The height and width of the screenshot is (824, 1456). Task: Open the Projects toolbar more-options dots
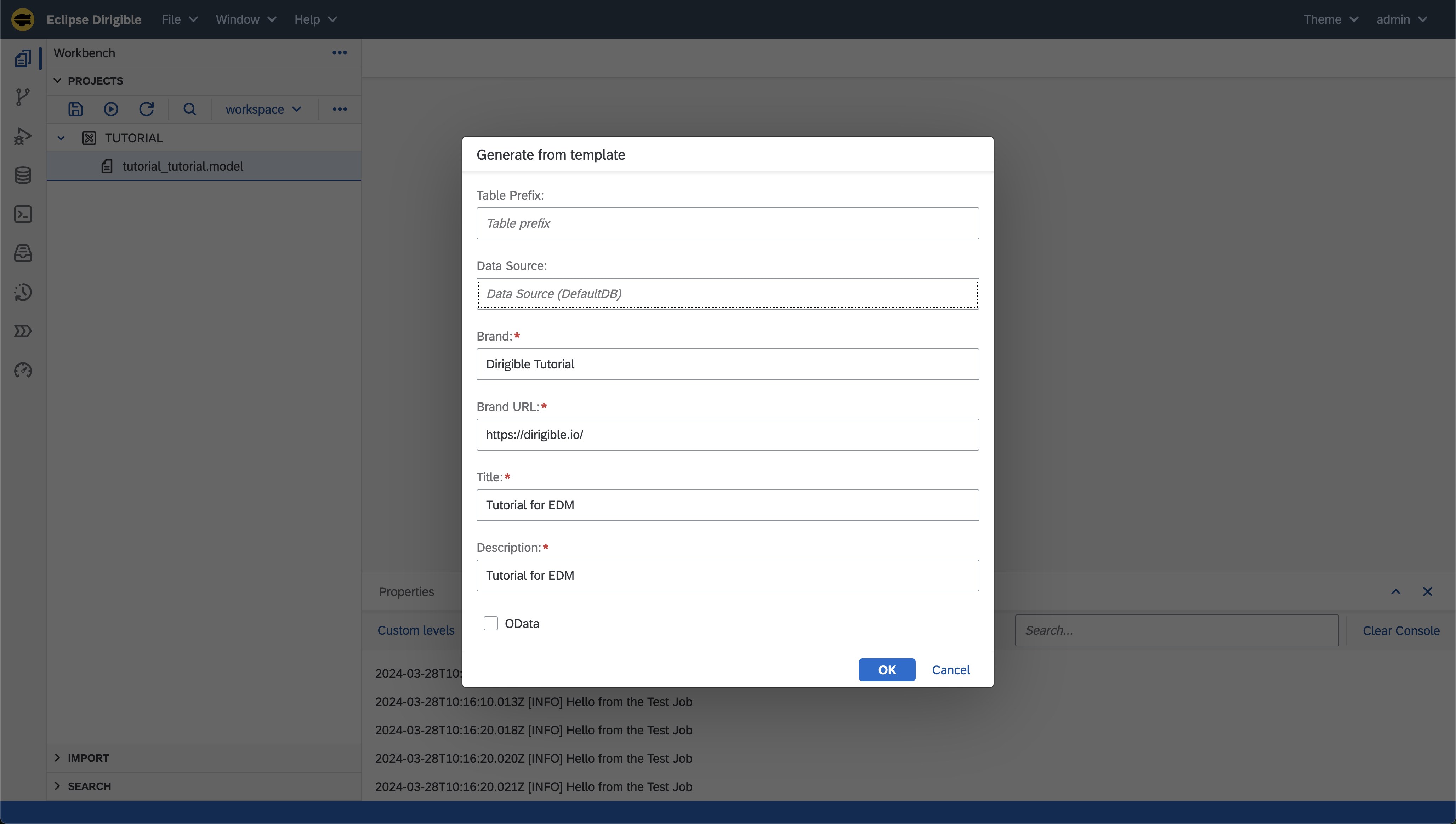pos(340,109)
